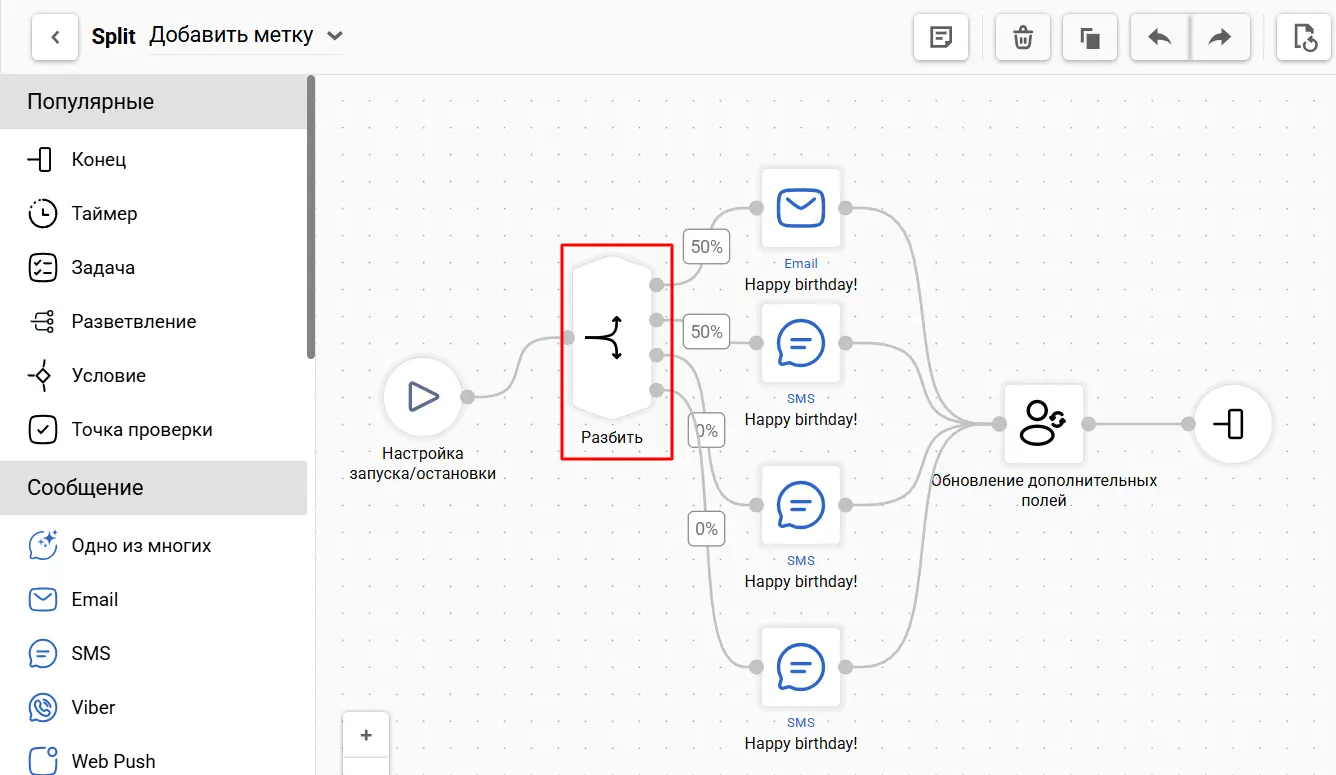
Task: Select the Условие block
Action: [108, 376]
